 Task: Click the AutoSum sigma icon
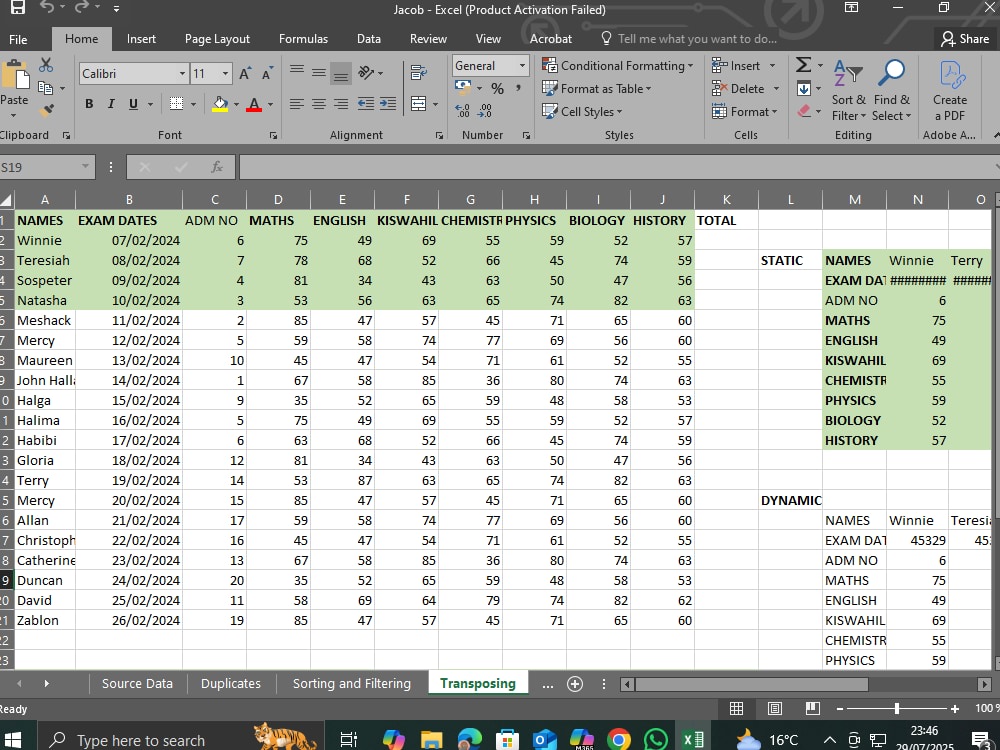[804, 65]
